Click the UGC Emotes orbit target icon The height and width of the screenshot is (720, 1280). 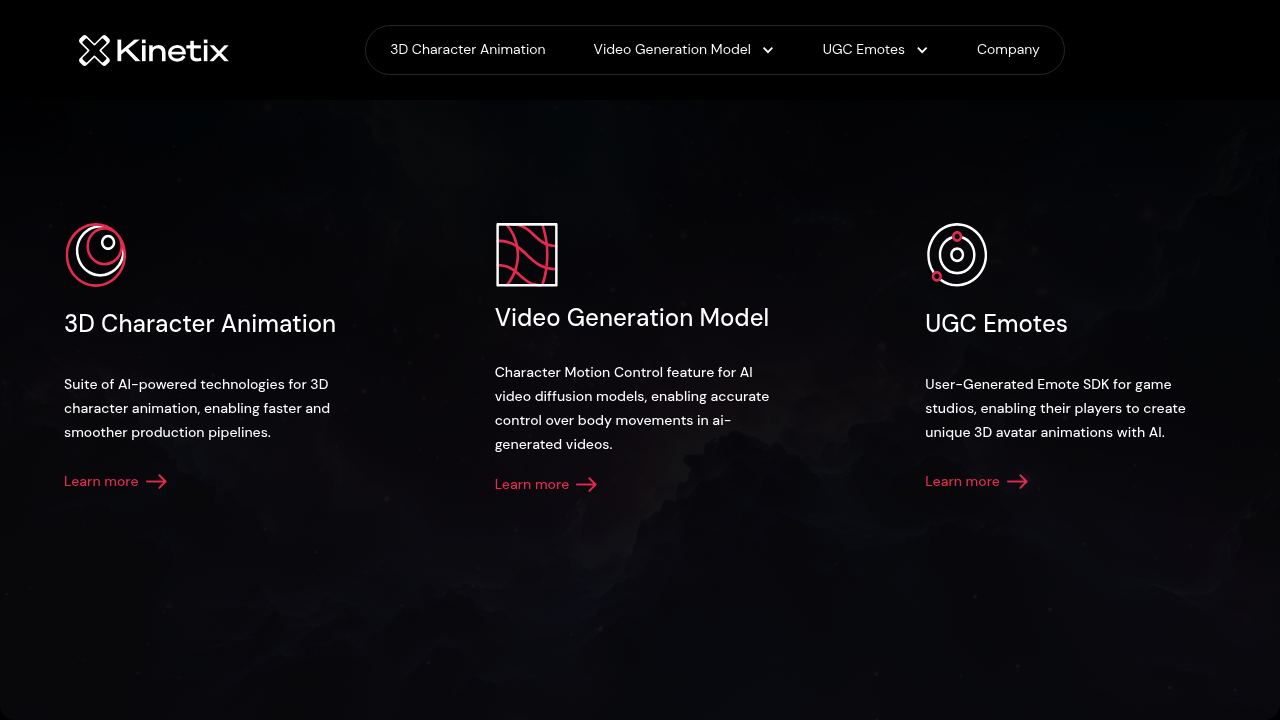(956, 255)
